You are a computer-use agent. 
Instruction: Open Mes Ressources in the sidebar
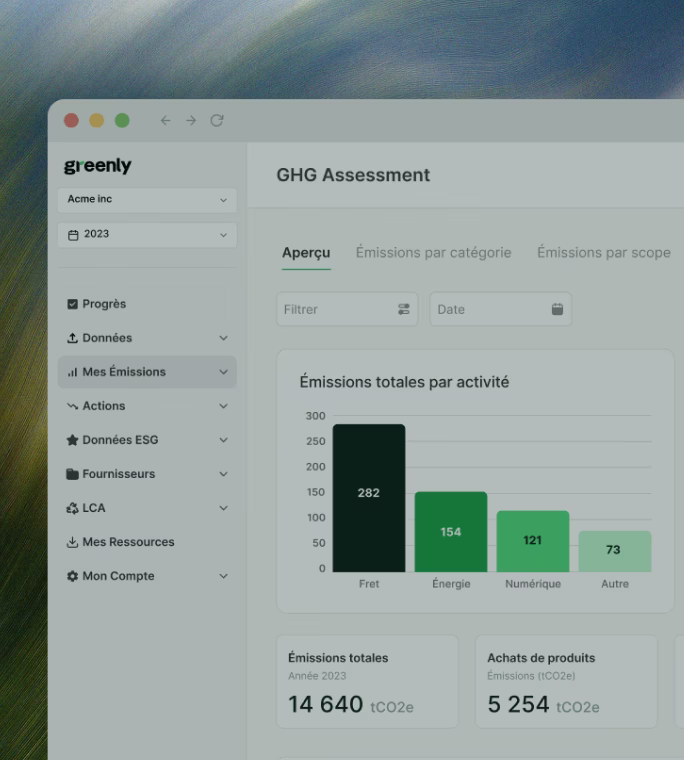(x=147, y=542)
